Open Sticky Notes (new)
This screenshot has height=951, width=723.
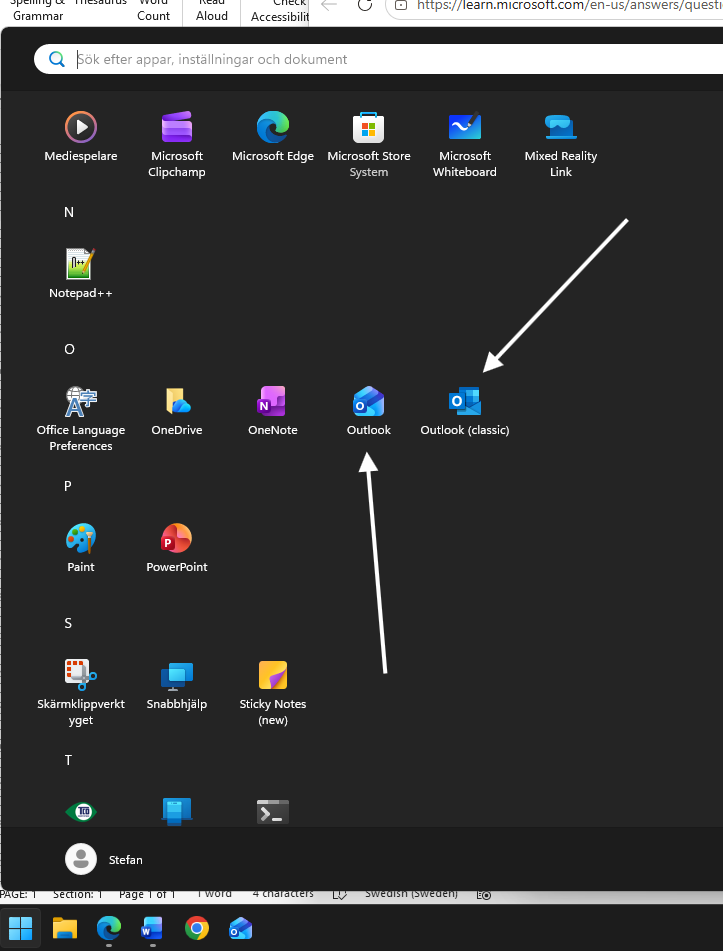[x=273, y=693]
